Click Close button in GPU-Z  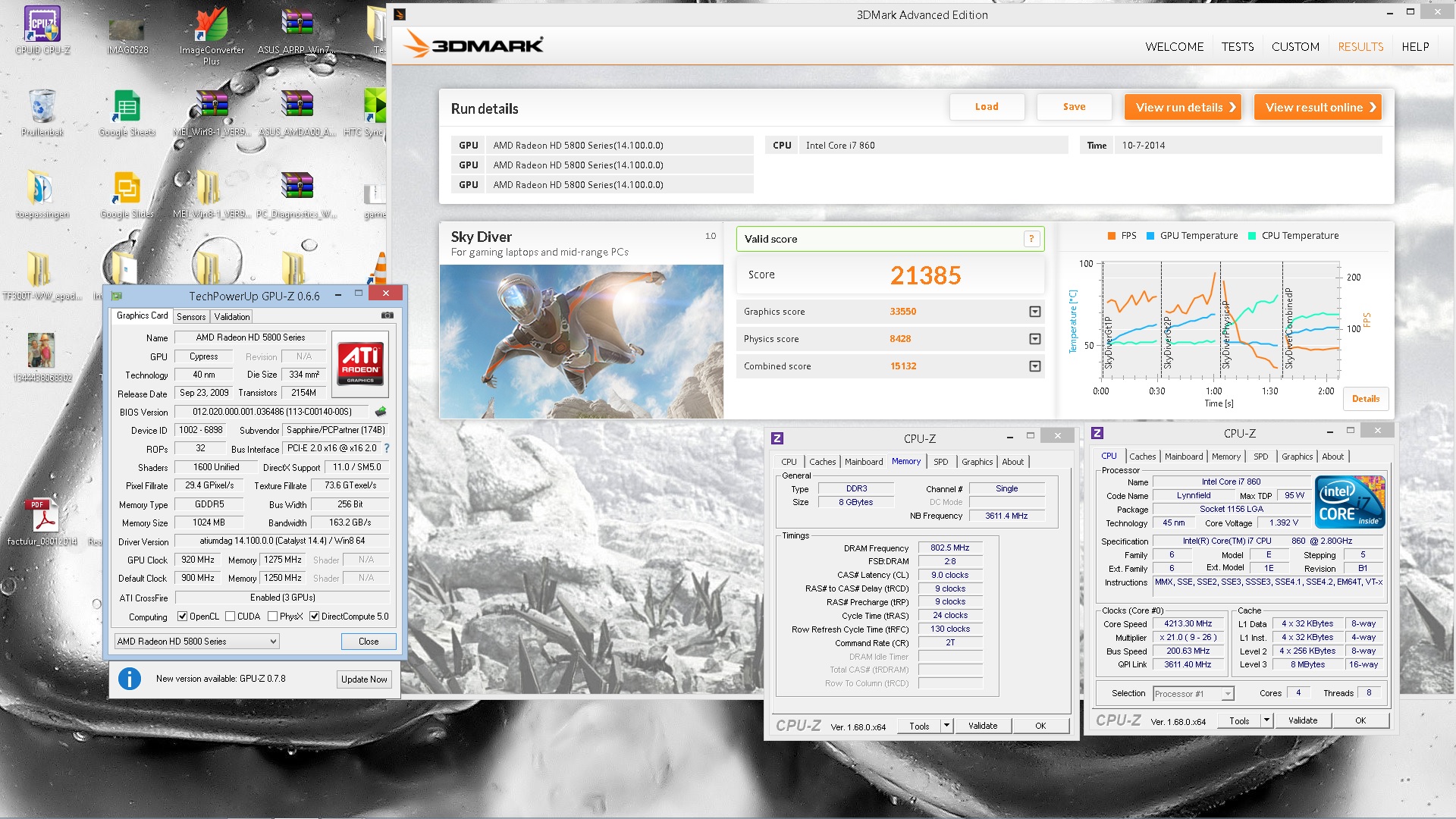tap(369, 642)
